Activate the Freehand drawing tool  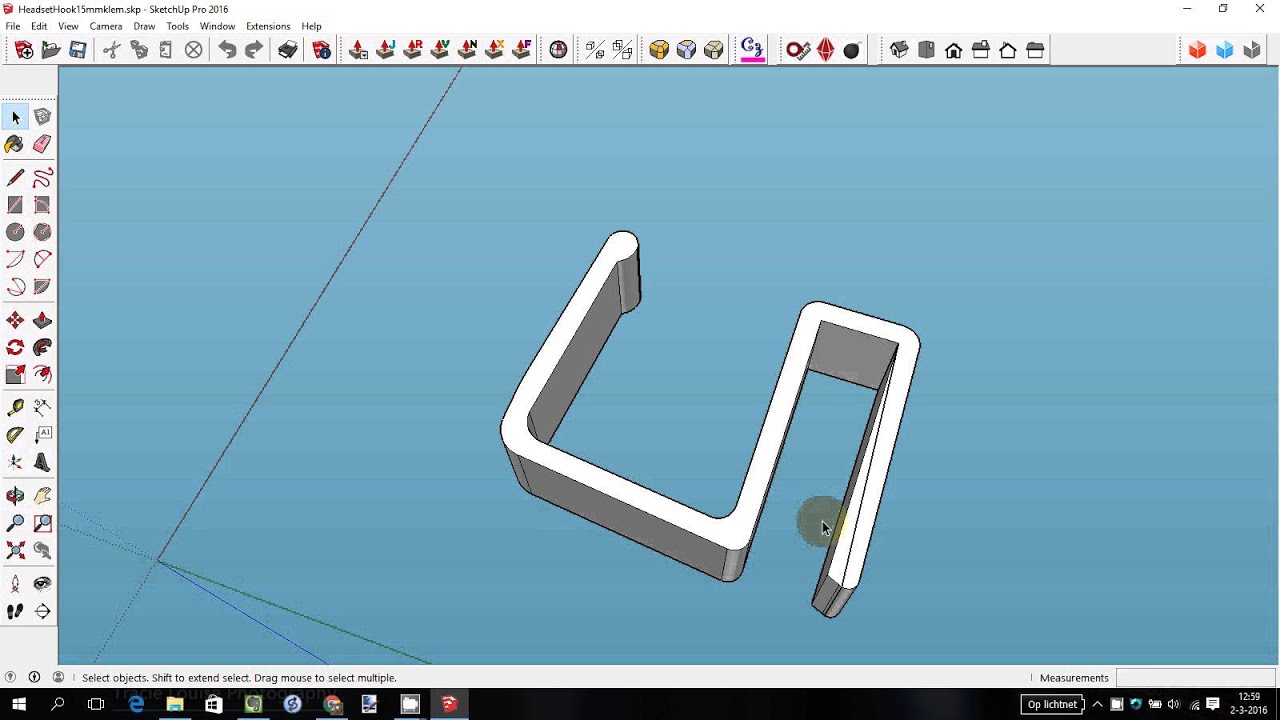pyautogui.click(x=42, y=178)
